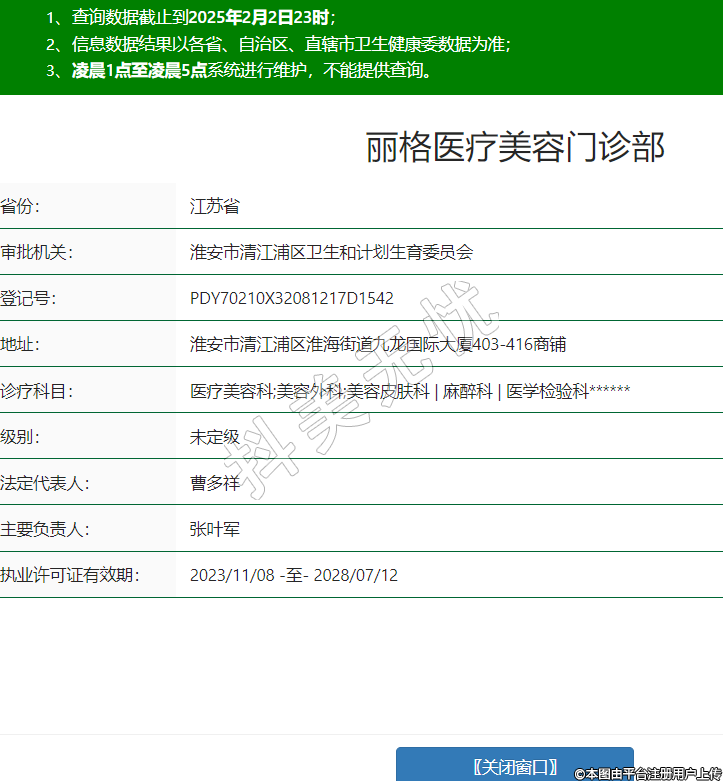Click registration number PDY70210X32081217D1542
The height and width of the screenshot is (781, 723).
coord(292,298)
